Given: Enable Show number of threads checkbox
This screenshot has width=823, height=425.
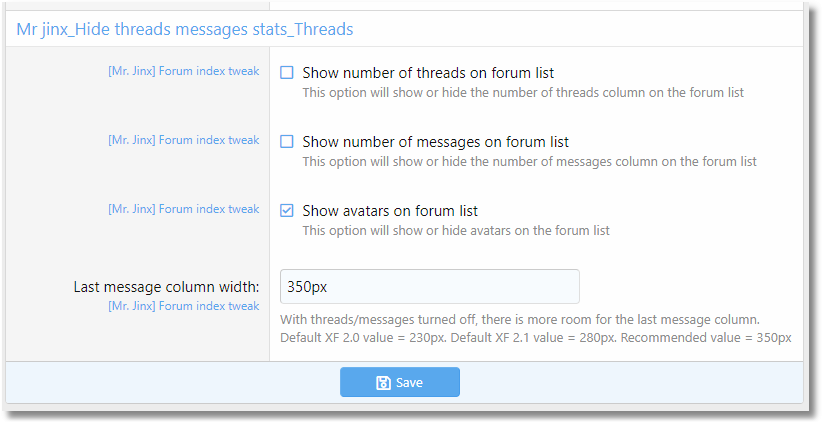Looking at the screenshot, I should pos(287,72).
